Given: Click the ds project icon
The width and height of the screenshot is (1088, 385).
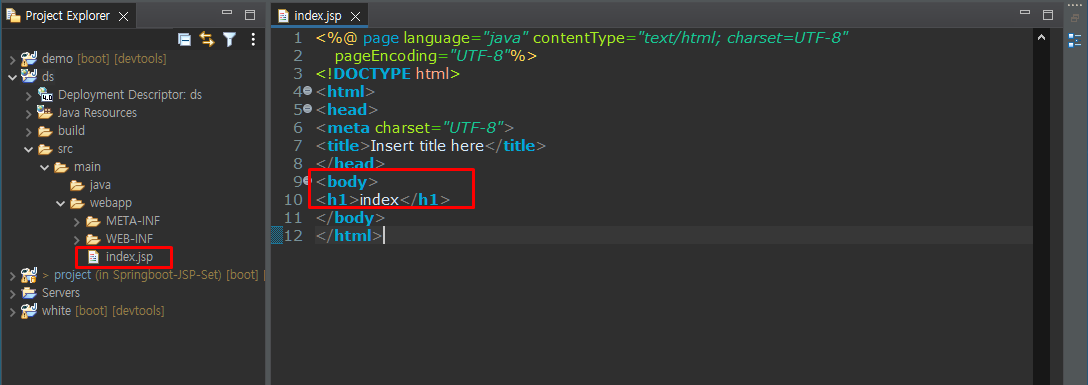Looking at the screenshot, I should [x=28, y=76].
